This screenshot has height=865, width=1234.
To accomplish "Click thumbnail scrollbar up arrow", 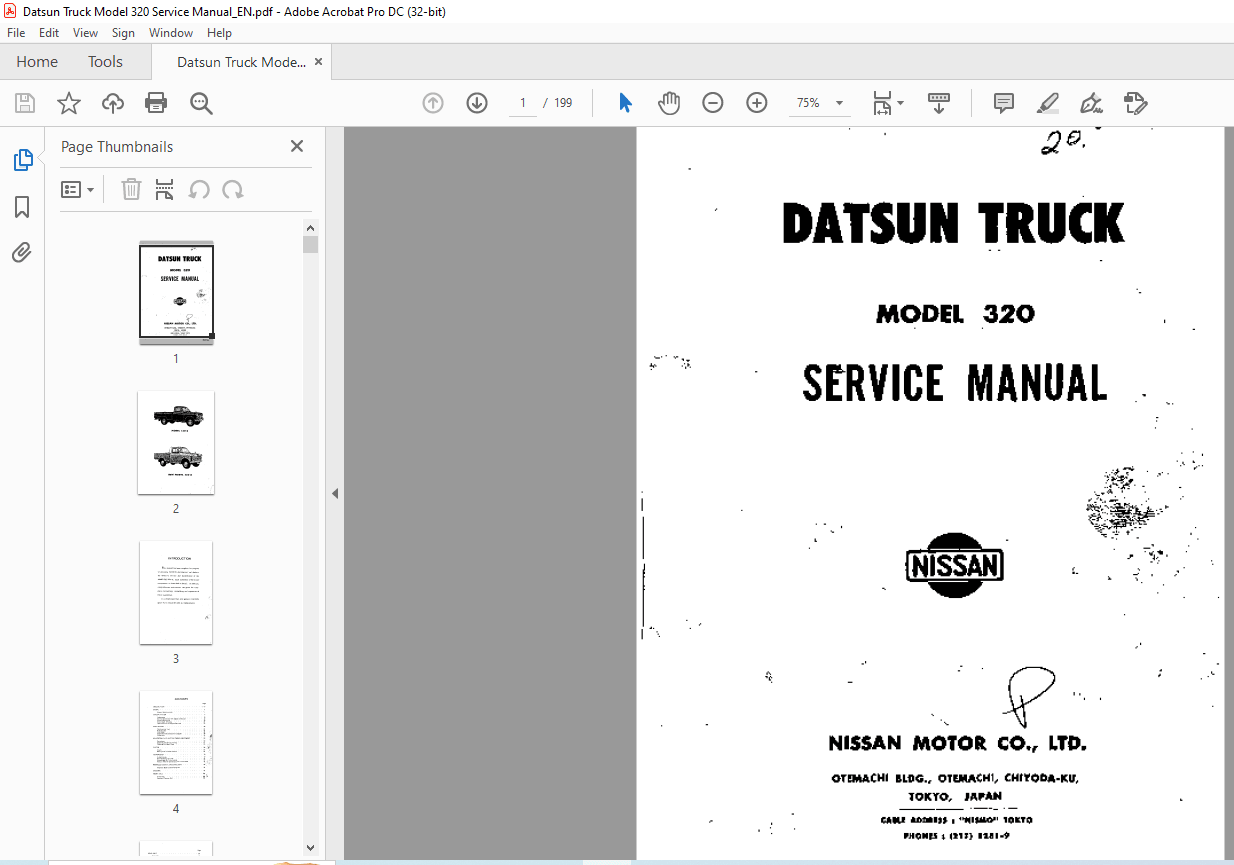I will [310, 228].
